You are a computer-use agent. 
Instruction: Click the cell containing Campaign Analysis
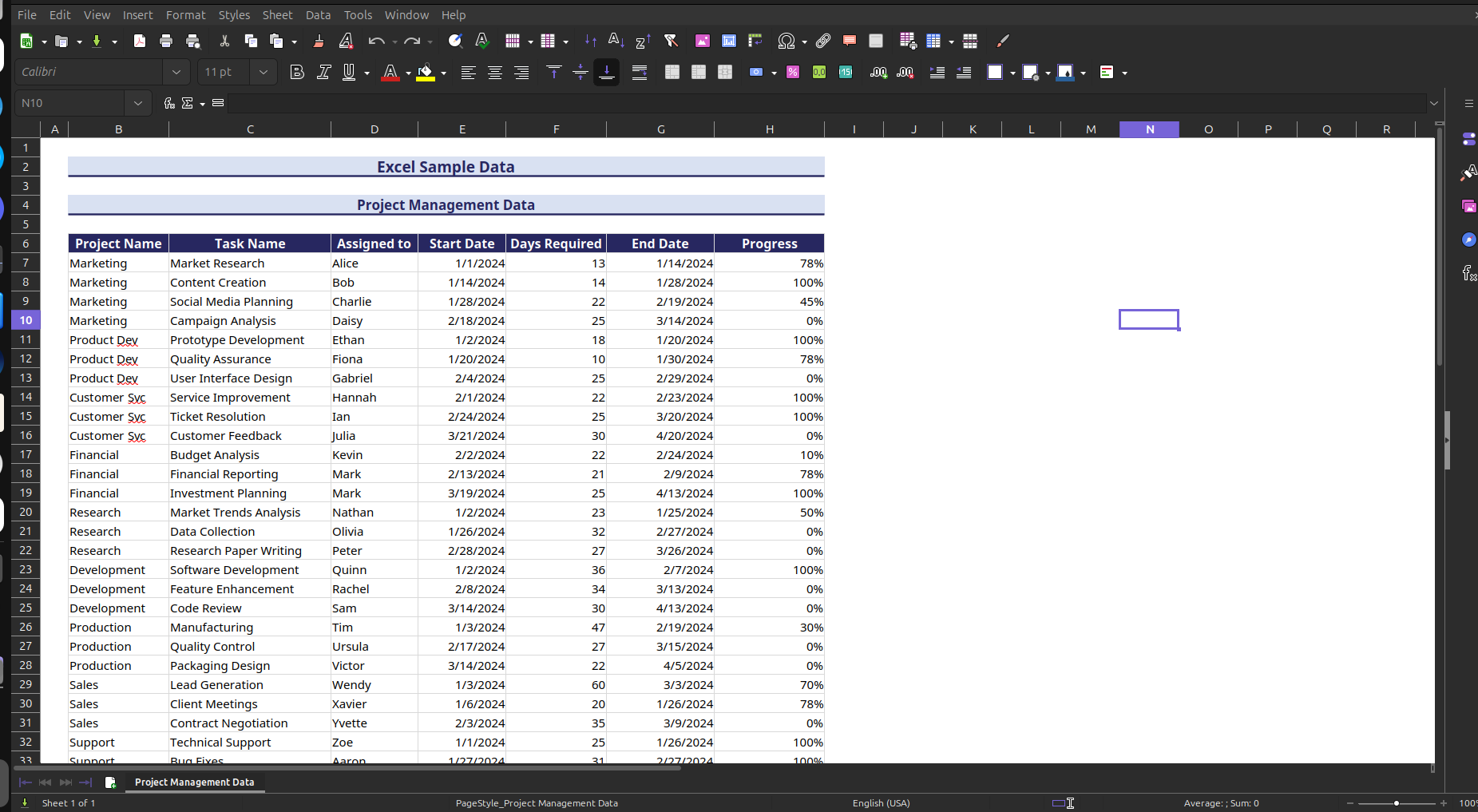(250, 320)
